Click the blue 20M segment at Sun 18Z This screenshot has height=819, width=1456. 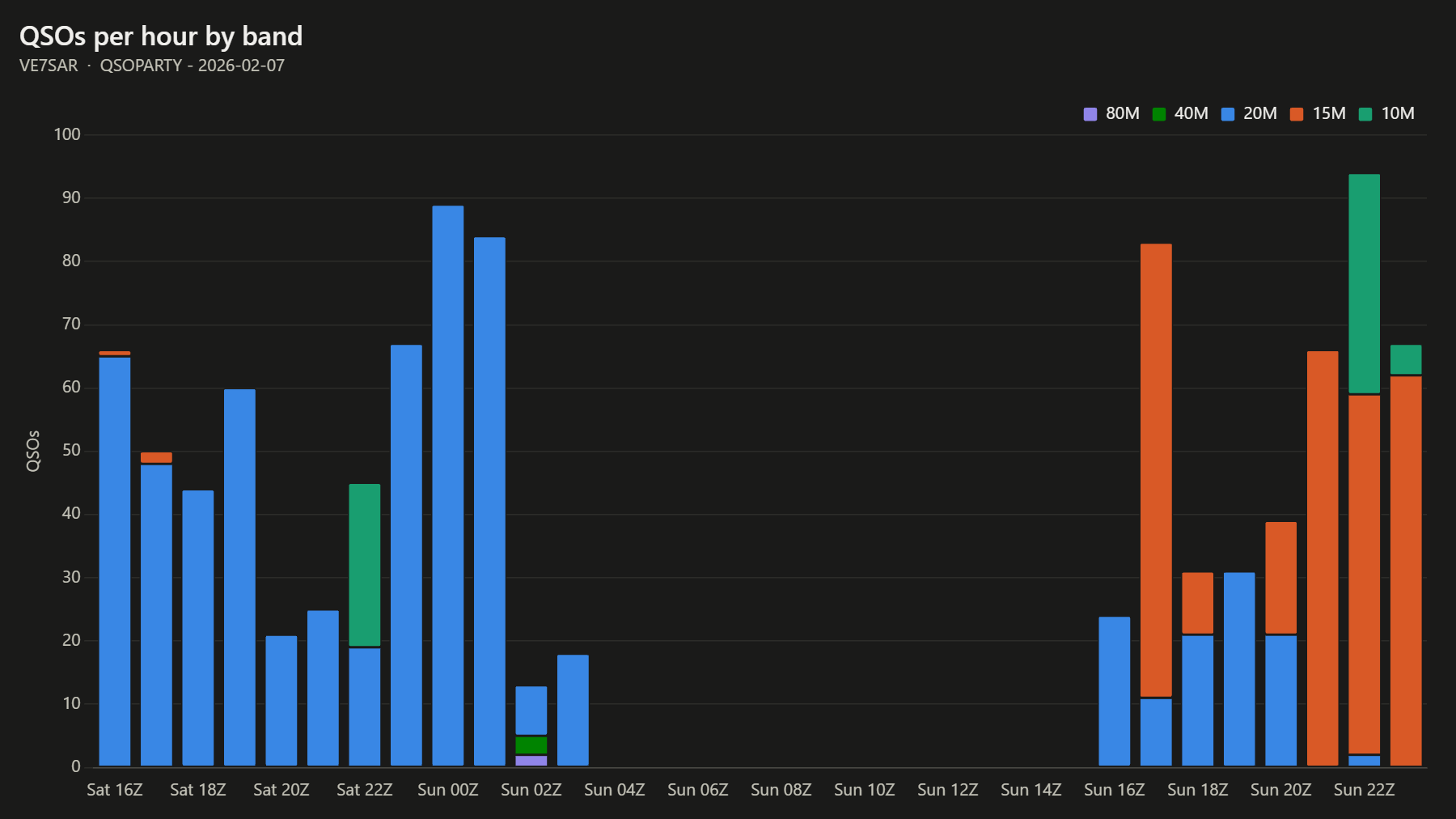point(1198,701)
